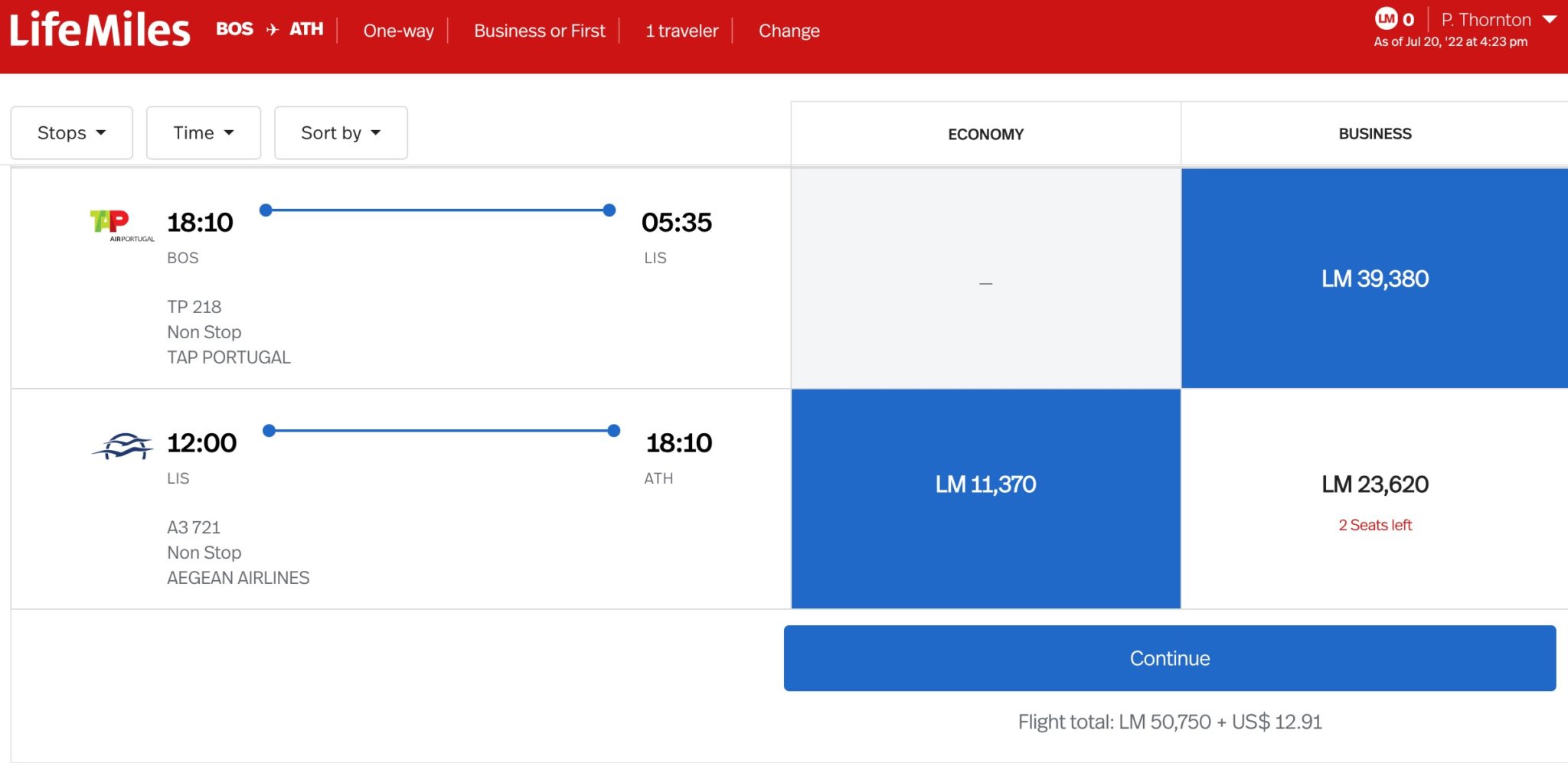This screenshot has height=763, width=1568.
Task: Click the LifeMiles logo
Action: (x=98, y=29)
